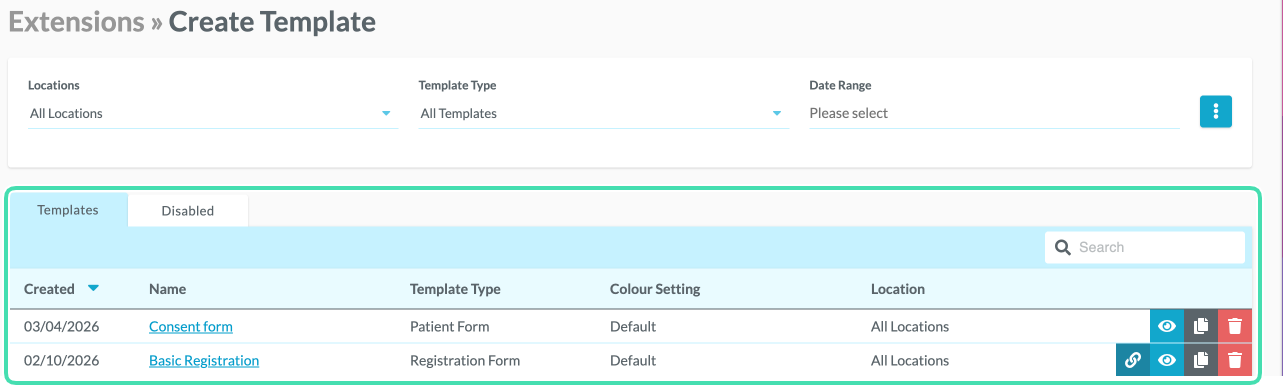The image size is (1283, 387).
Task: Open the Basic Registration link
Action: tap(204, 360)
